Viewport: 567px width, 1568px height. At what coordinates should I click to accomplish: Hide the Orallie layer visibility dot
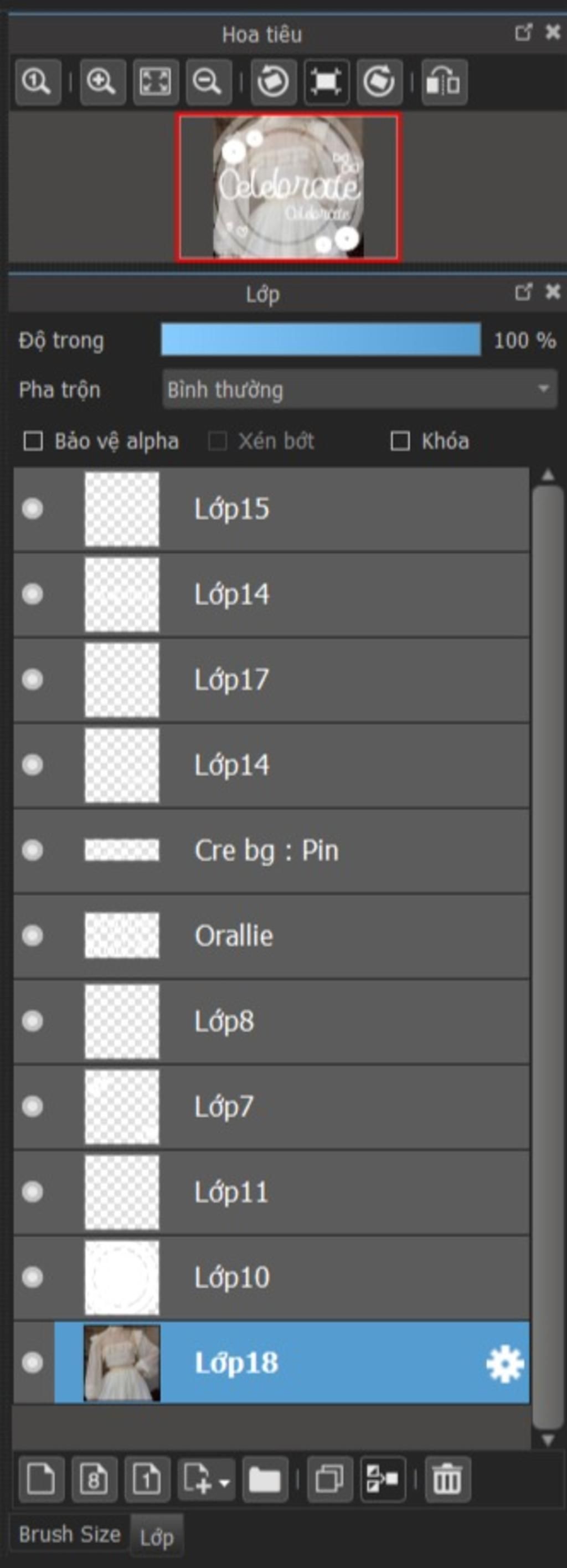pyautogui.click(x=32, y=935)
